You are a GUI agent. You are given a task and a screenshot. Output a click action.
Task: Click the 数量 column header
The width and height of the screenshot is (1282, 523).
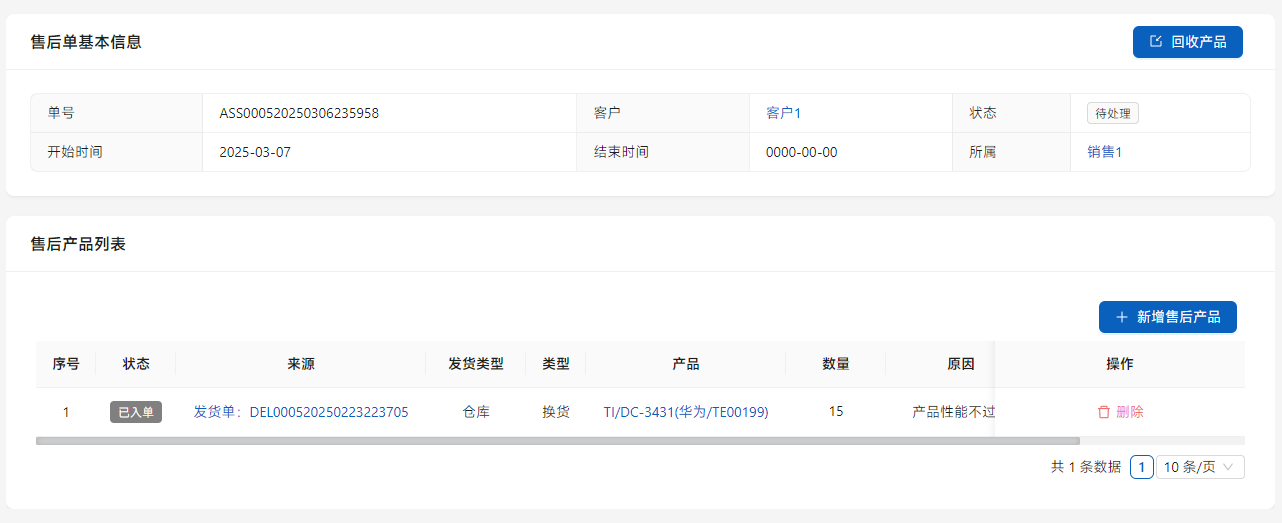tap(836, 364)
